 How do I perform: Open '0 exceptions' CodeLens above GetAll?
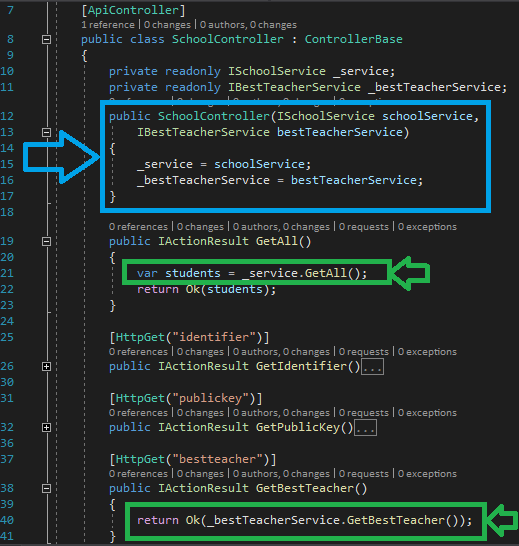(x=427, y=227)
